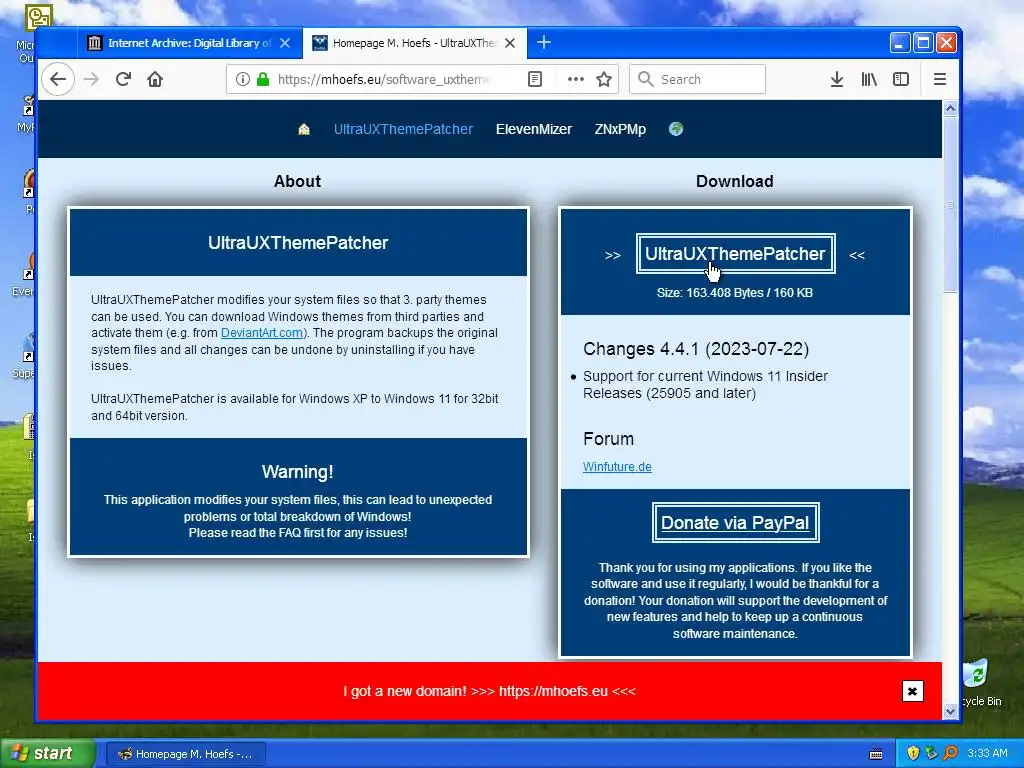1024x768 pixels.
Task: Click the 'Warning!' heading text
Action: 298,472
